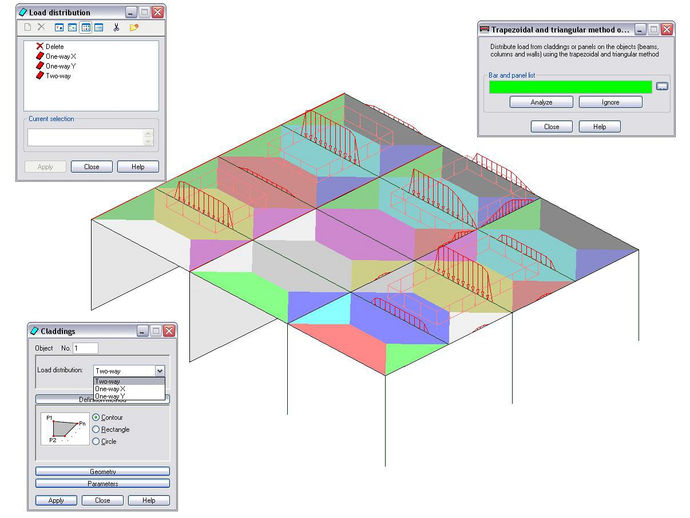Viewport: 690px width, 518px height.
Task: Choose One-way Y in the dropdown list
Action: pos(129,396)
